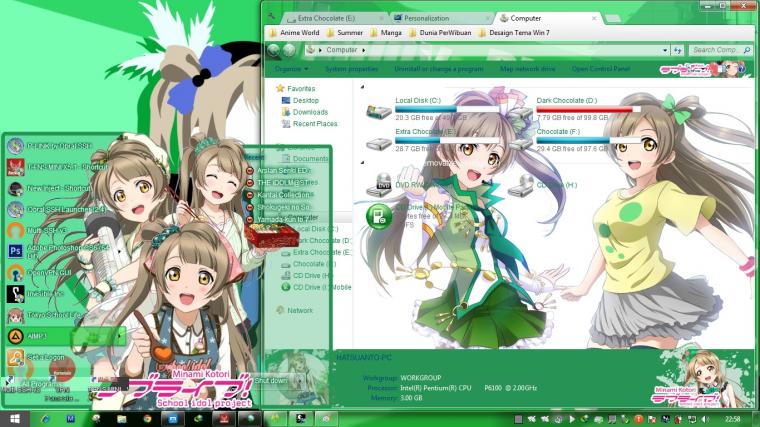Image resolution: width=760 pixels, height=427 pixels.
Task: Open the Desaign Tema Win 7 bookmark
Action: (x=514, y=33)
